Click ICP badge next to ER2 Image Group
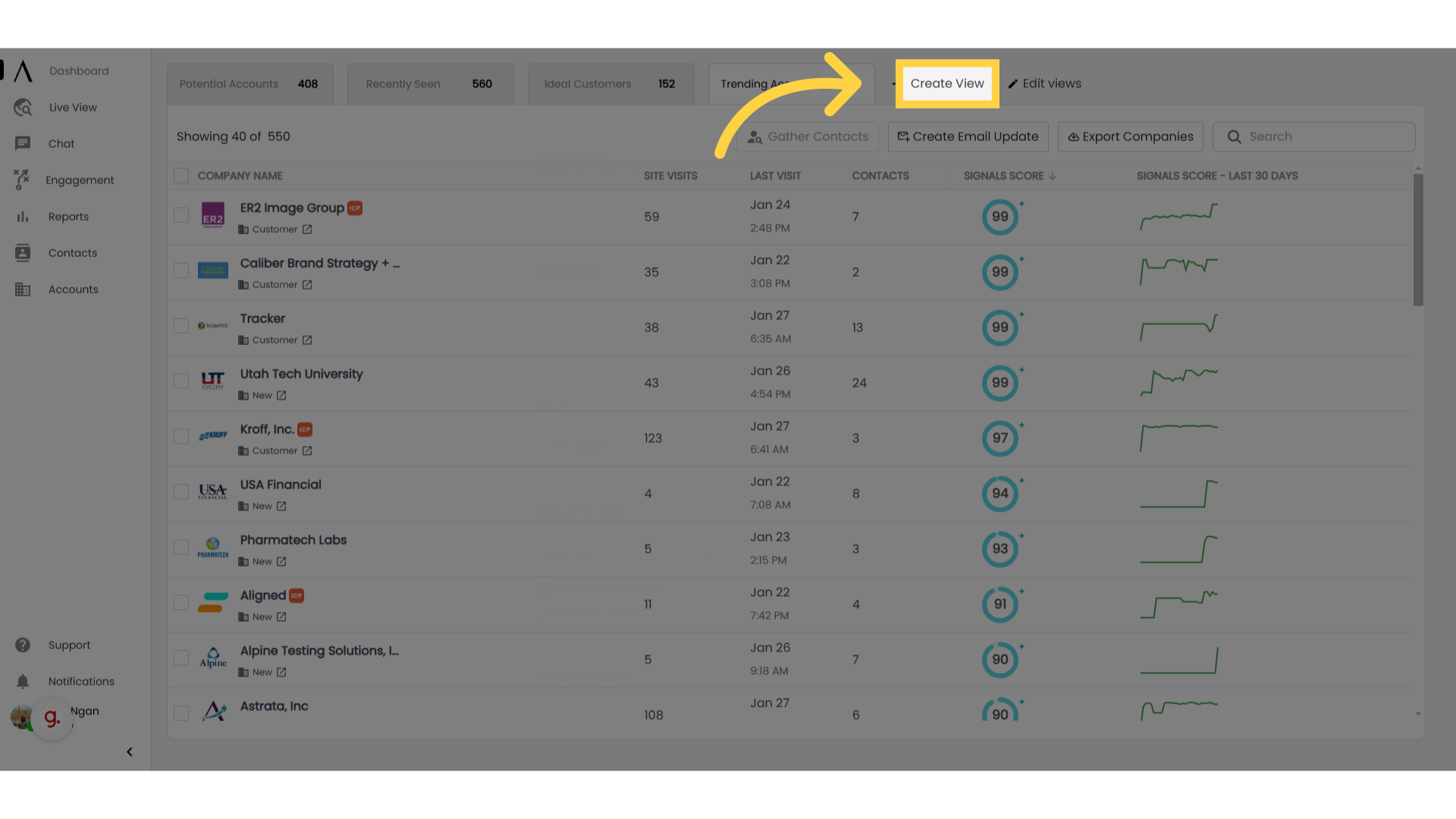1456x819 pixels. tap(355, 209)
